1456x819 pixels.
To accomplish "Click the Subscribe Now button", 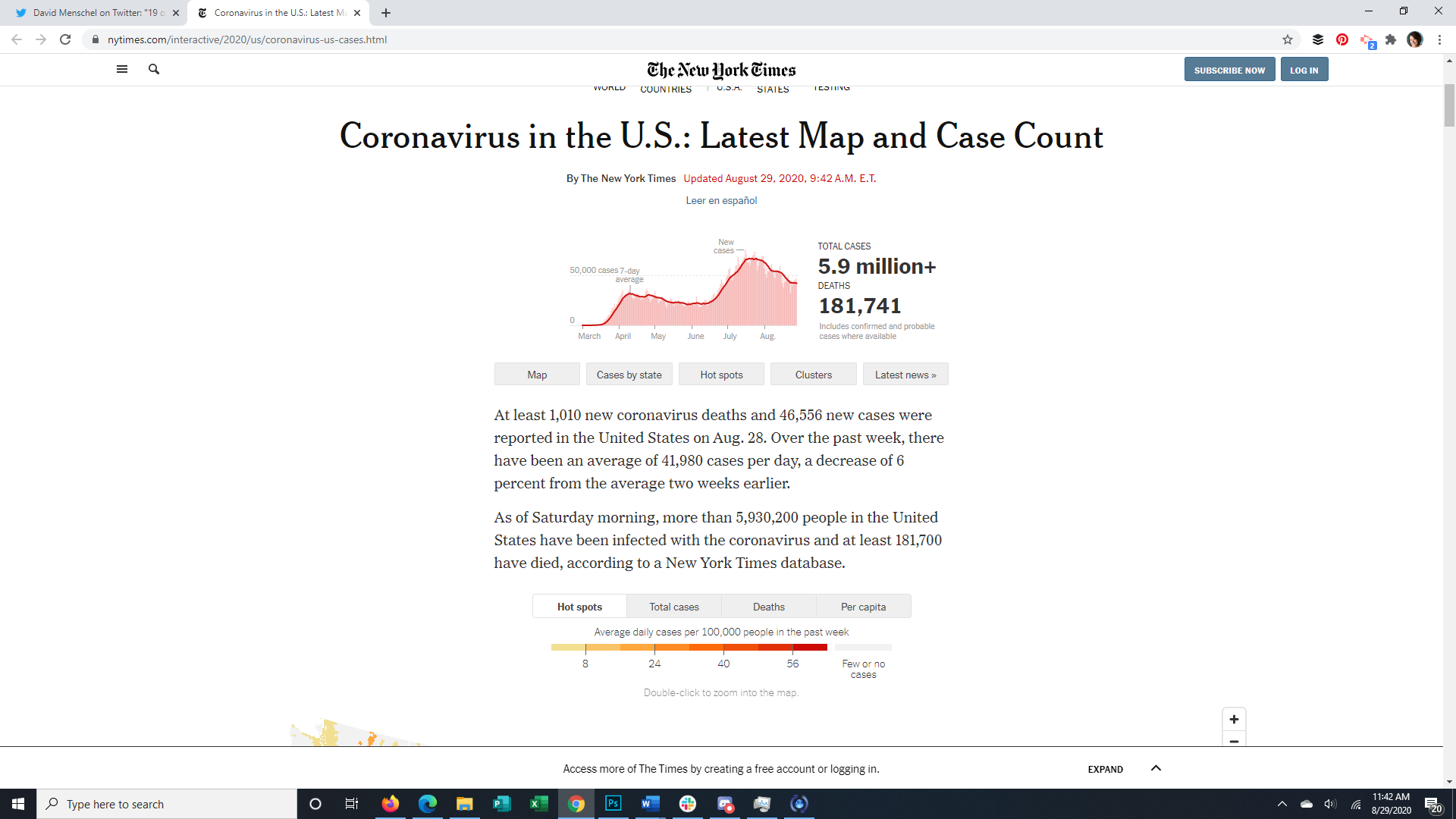I will pos(1229,70).
